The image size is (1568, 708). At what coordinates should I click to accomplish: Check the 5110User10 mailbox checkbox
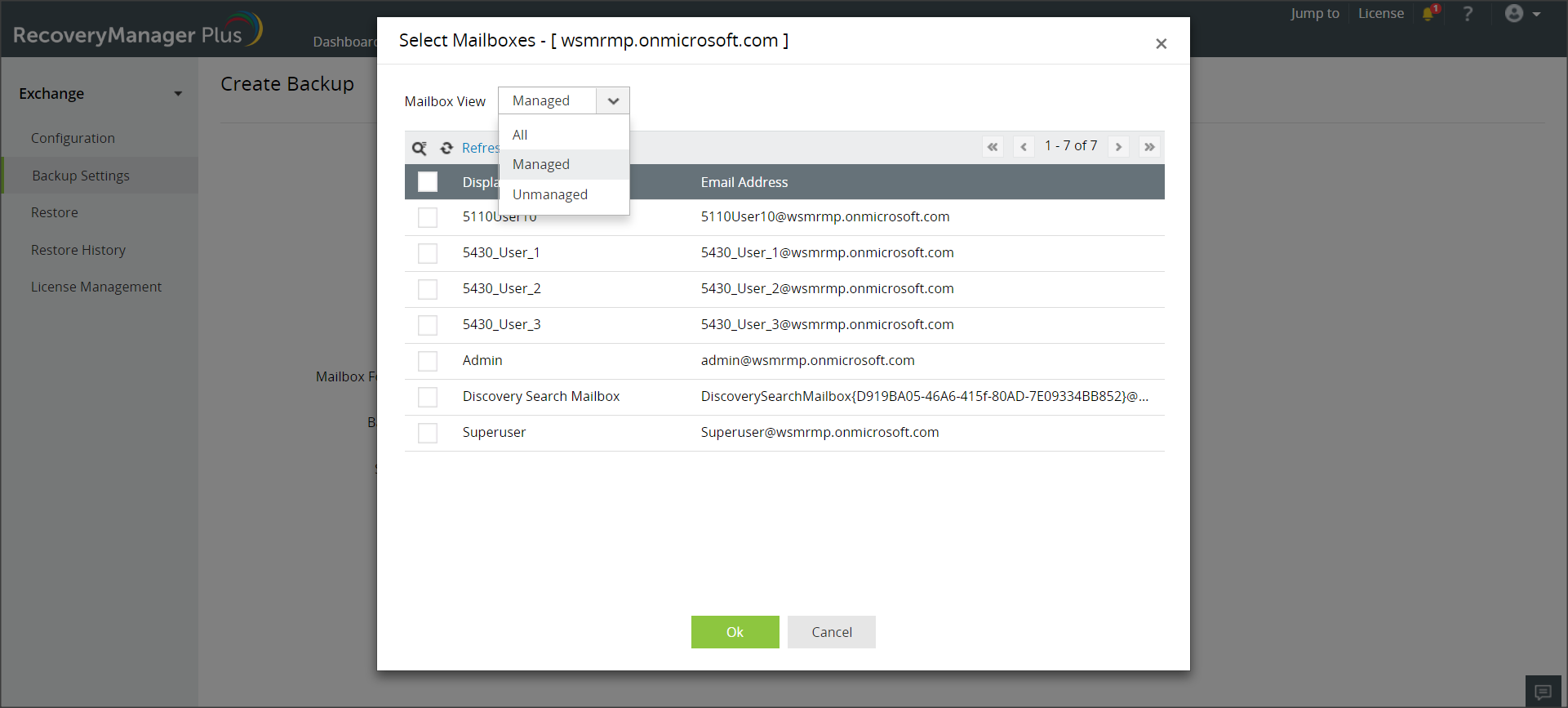point(428,217)
